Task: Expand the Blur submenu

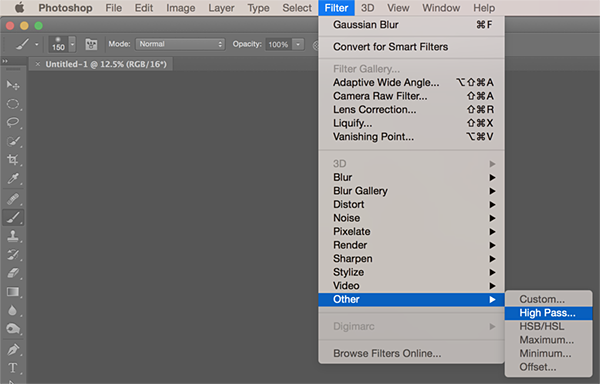Action: (411, 177)
